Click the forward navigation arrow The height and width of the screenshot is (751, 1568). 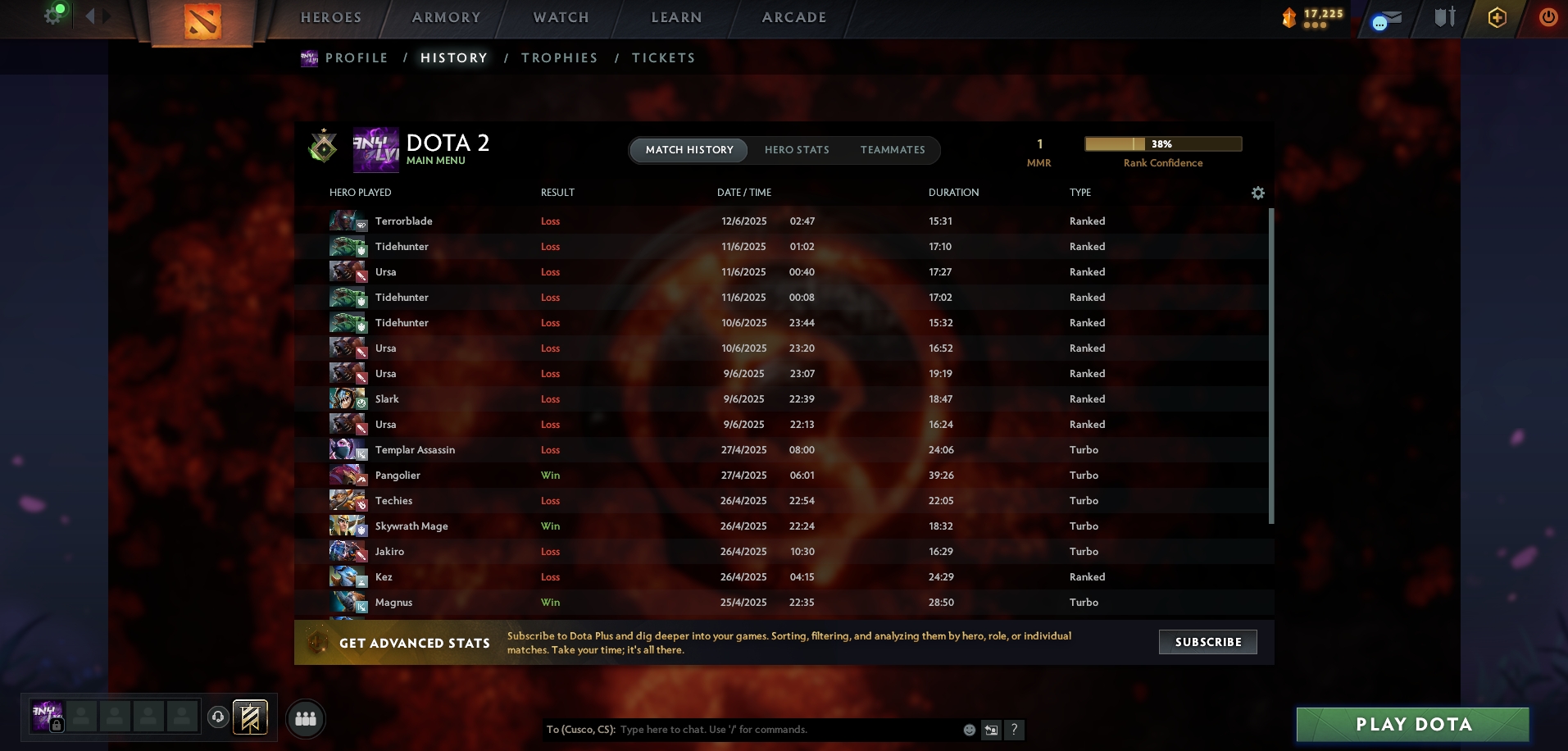pos(107,16)
